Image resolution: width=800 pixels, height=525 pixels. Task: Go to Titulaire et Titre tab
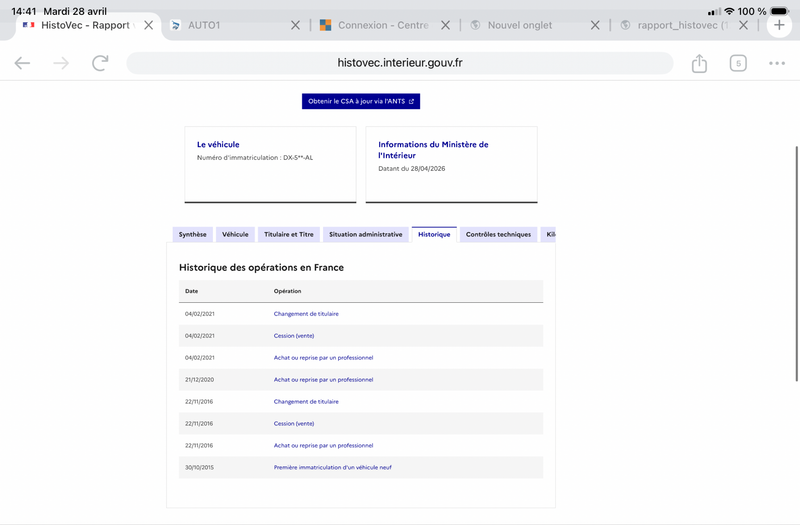coord(288,234)
